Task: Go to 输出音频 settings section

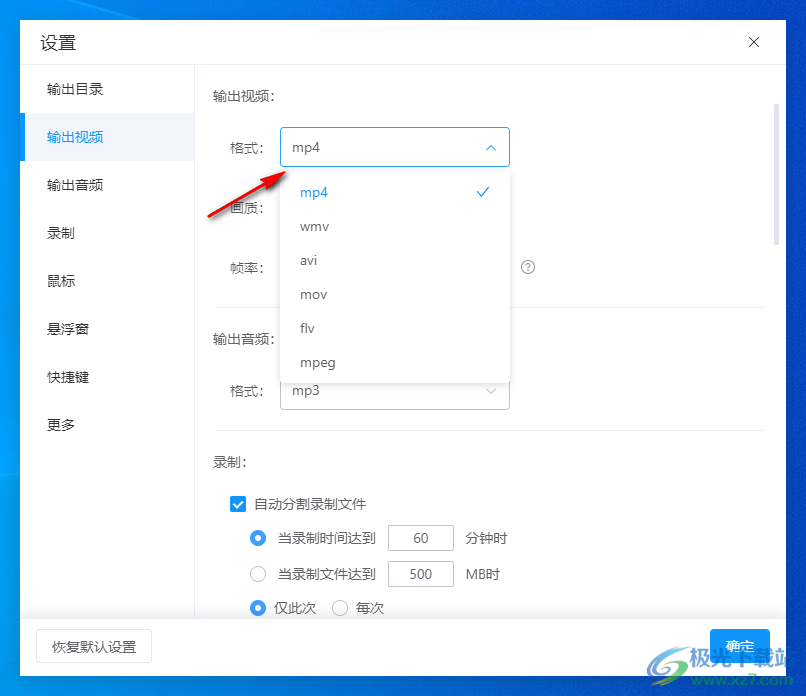Action: (107, 185)
